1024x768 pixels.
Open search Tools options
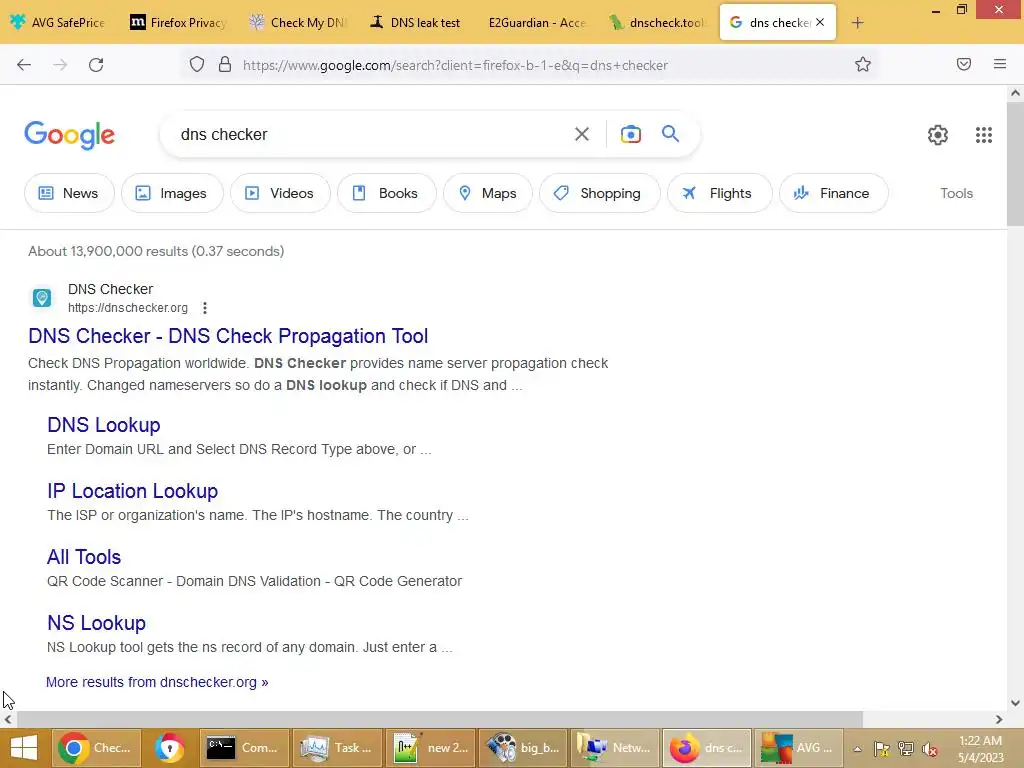pos(956,193)
